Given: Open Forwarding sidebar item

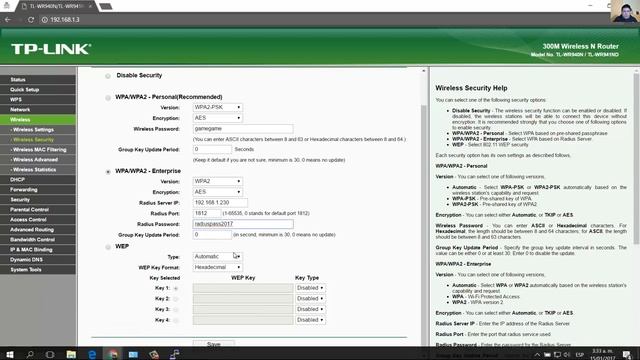Looking at the screenshot, I should (x=38, y=189).
